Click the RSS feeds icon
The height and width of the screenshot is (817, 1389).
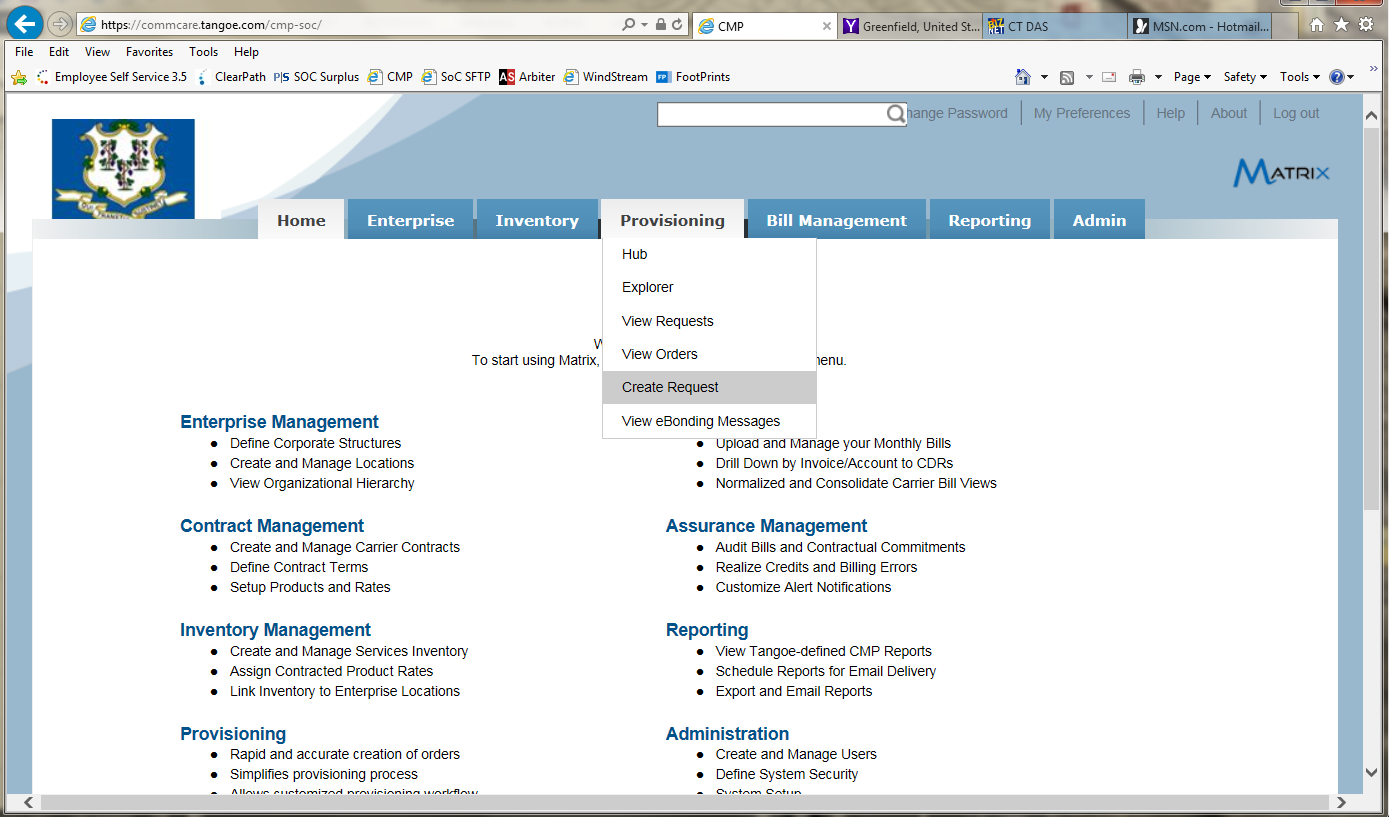pyautogui.click(x=1067, y=77)
